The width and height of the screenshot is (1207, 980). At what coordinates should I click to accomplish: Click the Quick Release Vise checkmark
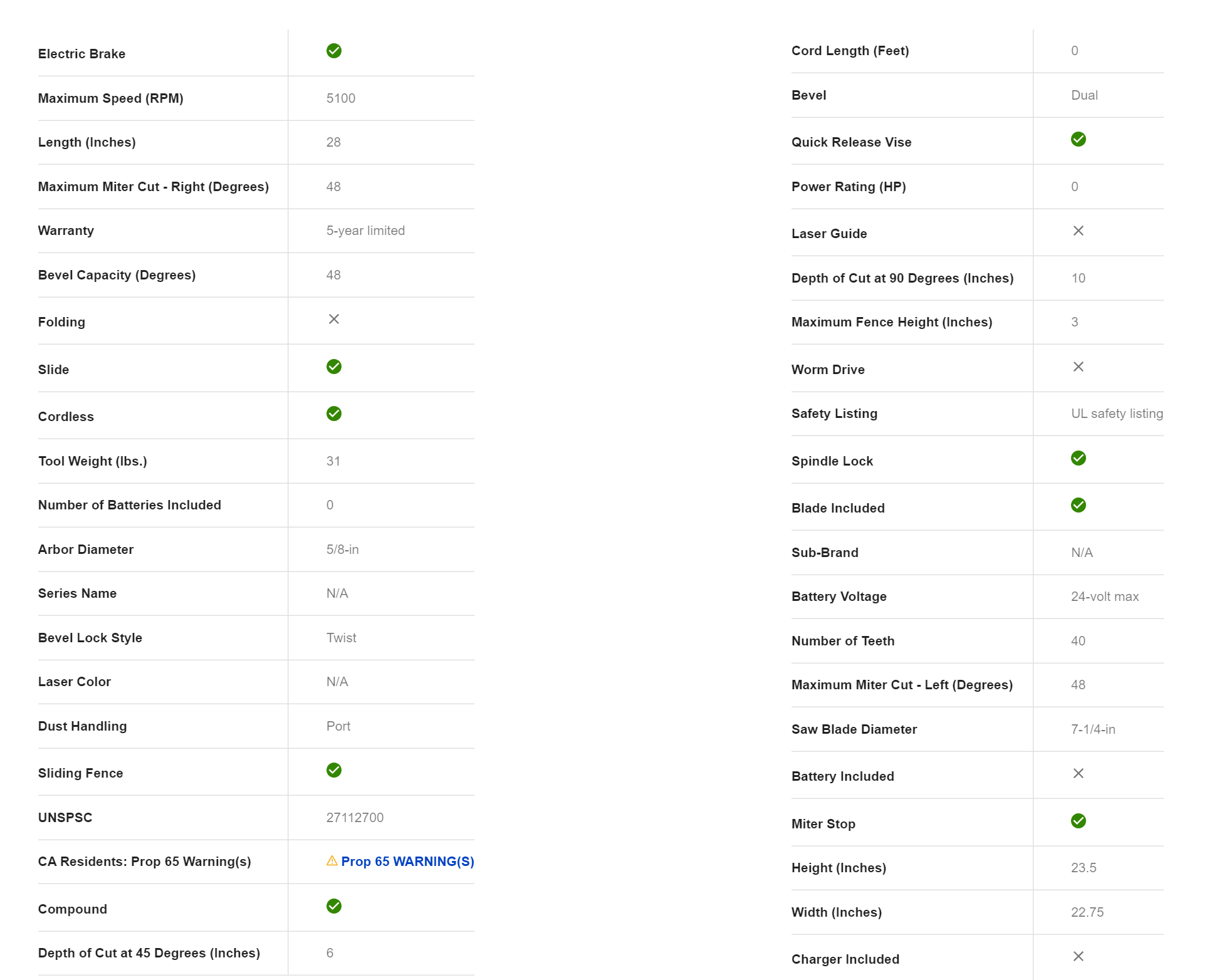pos(1079,139)
